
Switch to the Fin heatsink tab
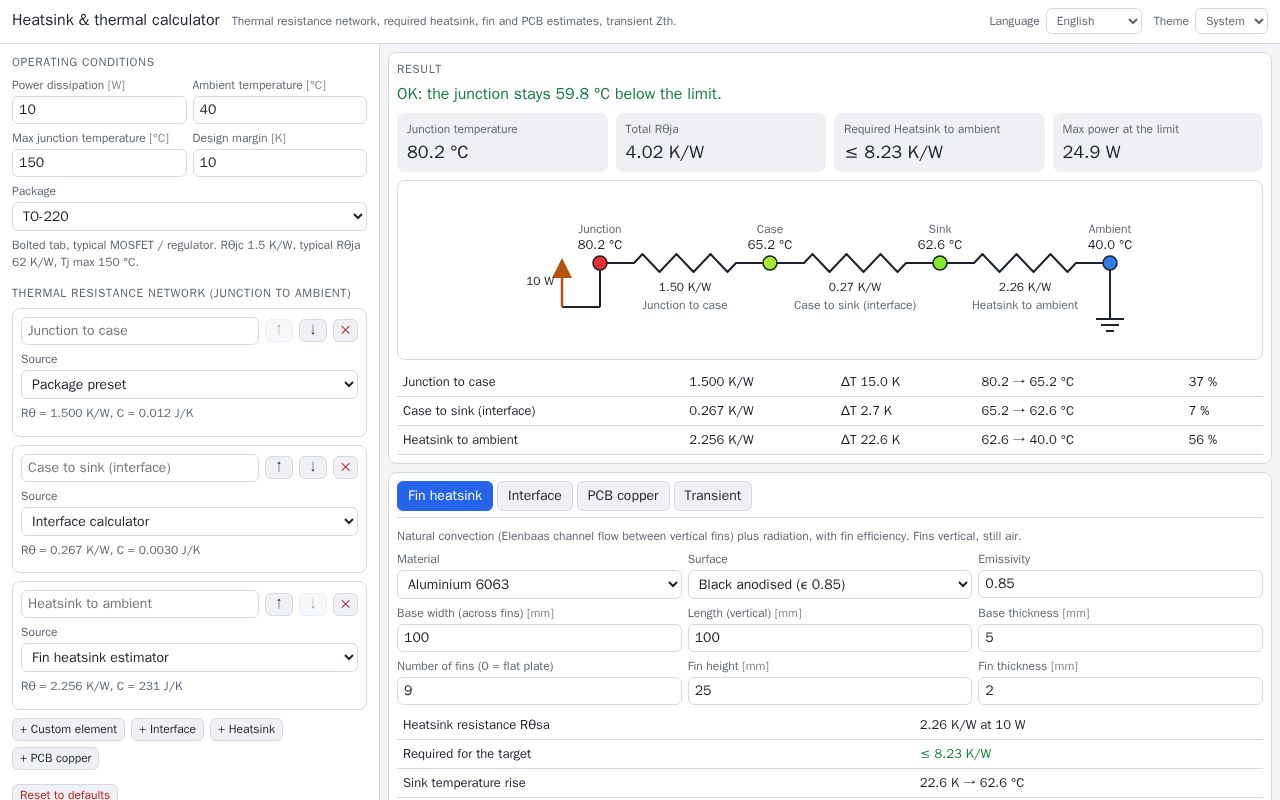445,496
